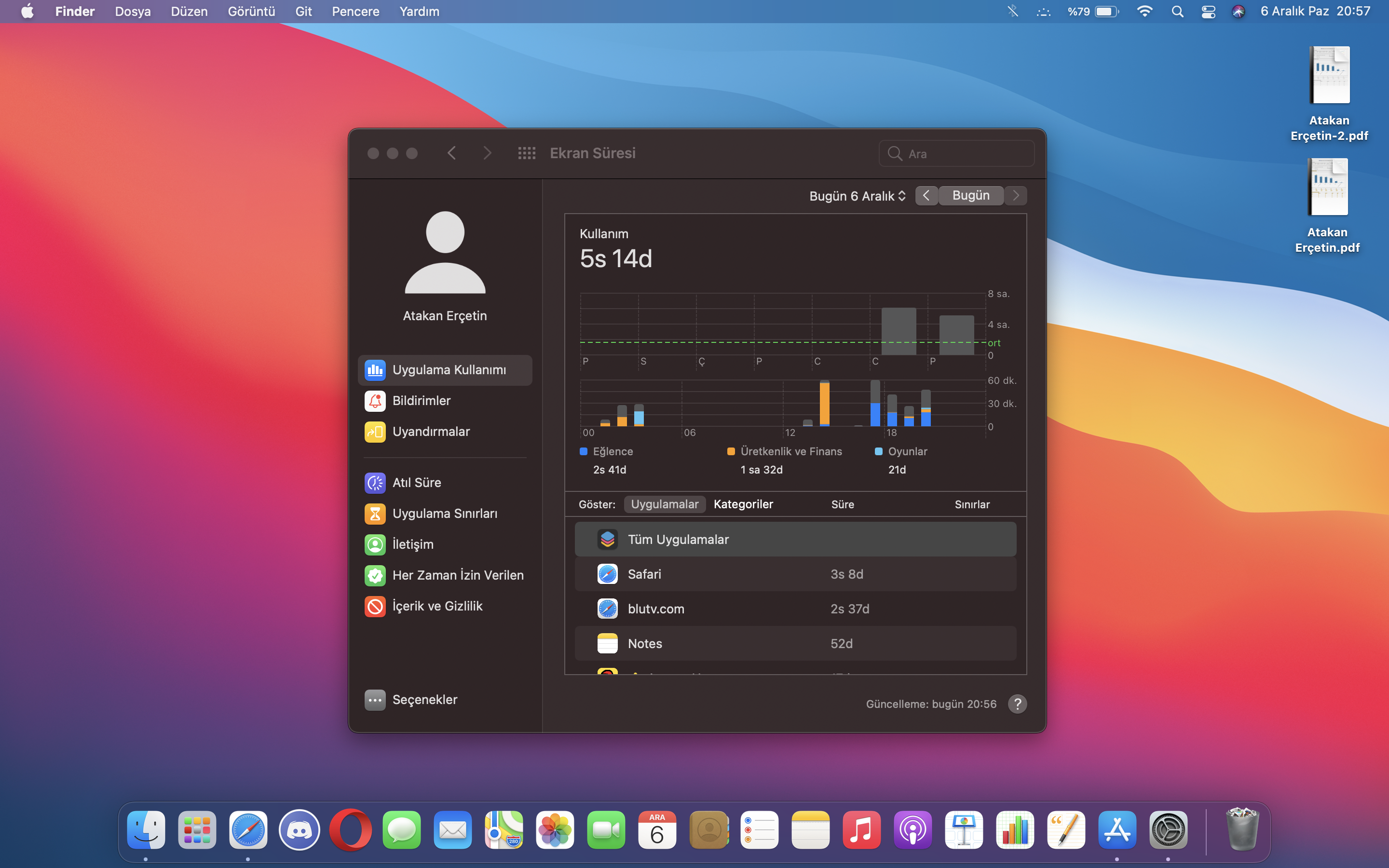
Task: Open Discord from the Dock
Action: 299,829
